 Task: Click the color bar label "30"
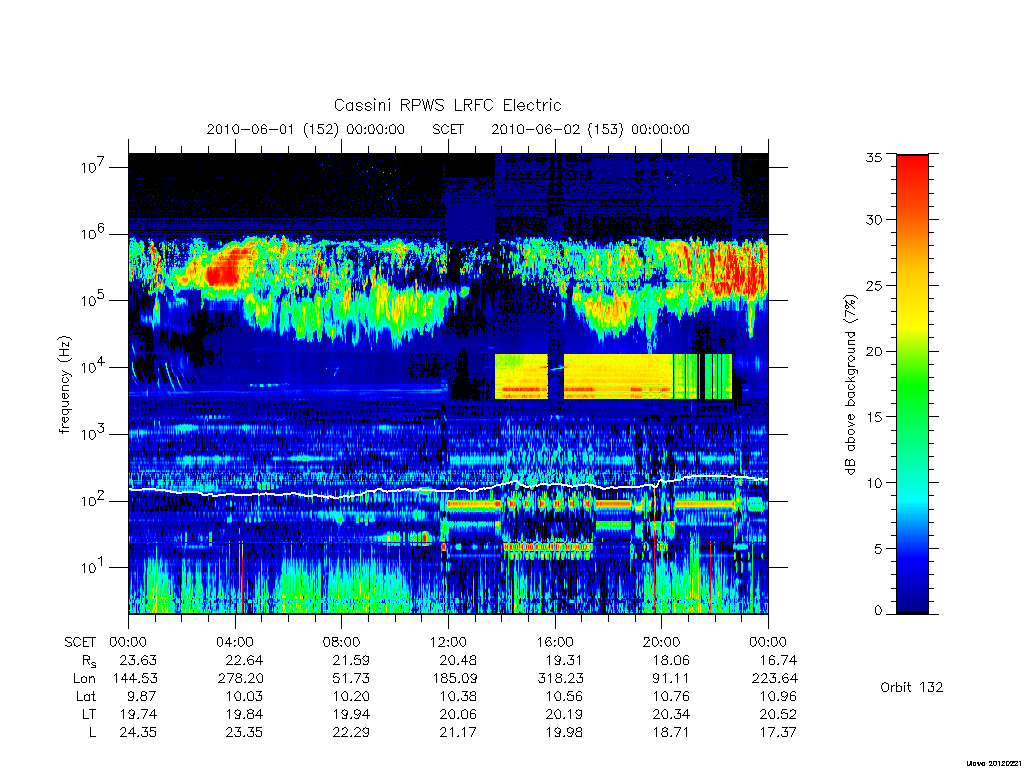(x=874, y=220)
